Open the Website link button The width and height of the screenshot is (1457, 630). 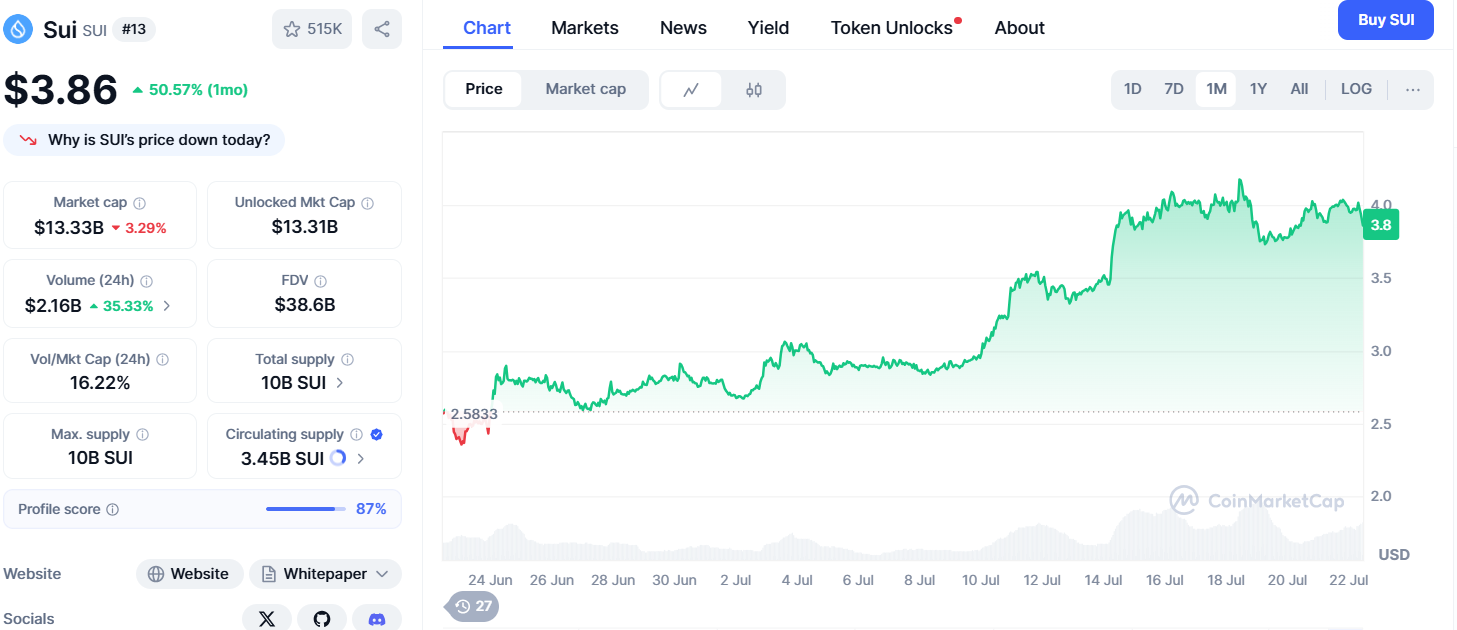(x=190, y=574)
